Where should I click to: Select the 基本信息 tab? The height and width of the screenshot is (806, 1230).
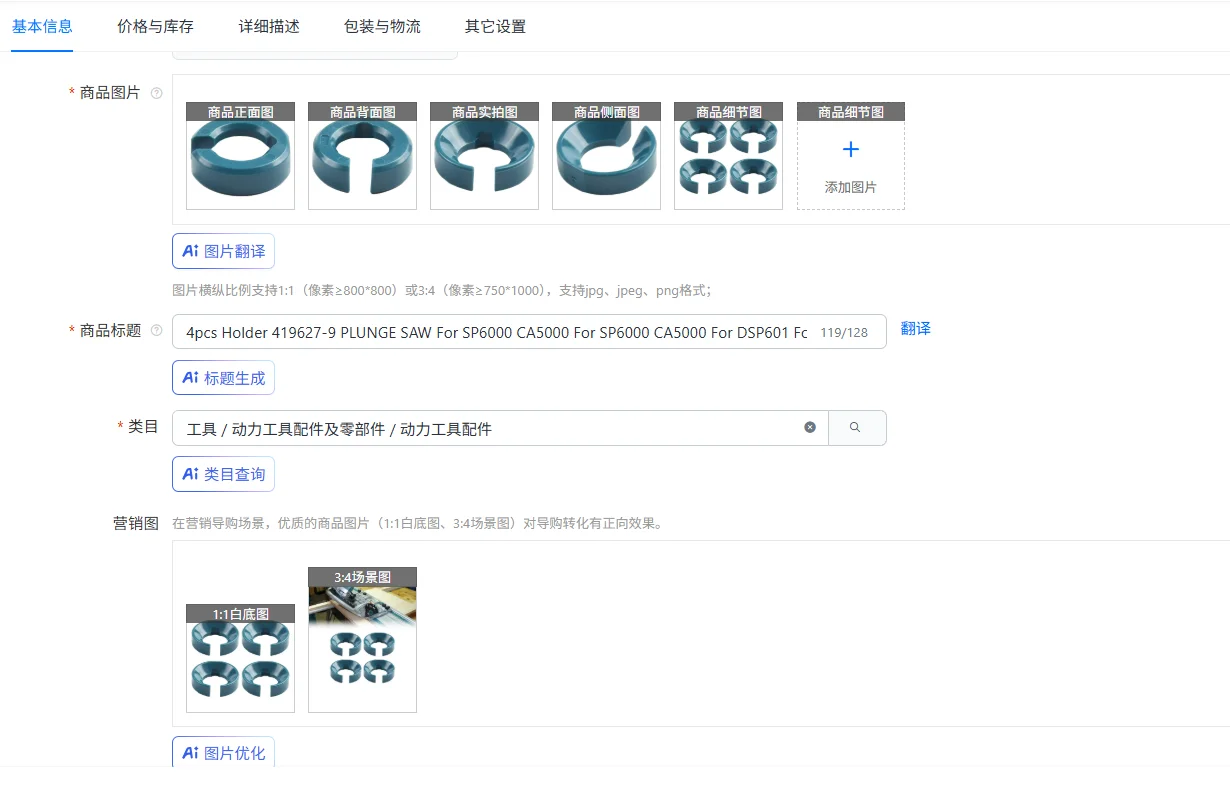(42, 27)
